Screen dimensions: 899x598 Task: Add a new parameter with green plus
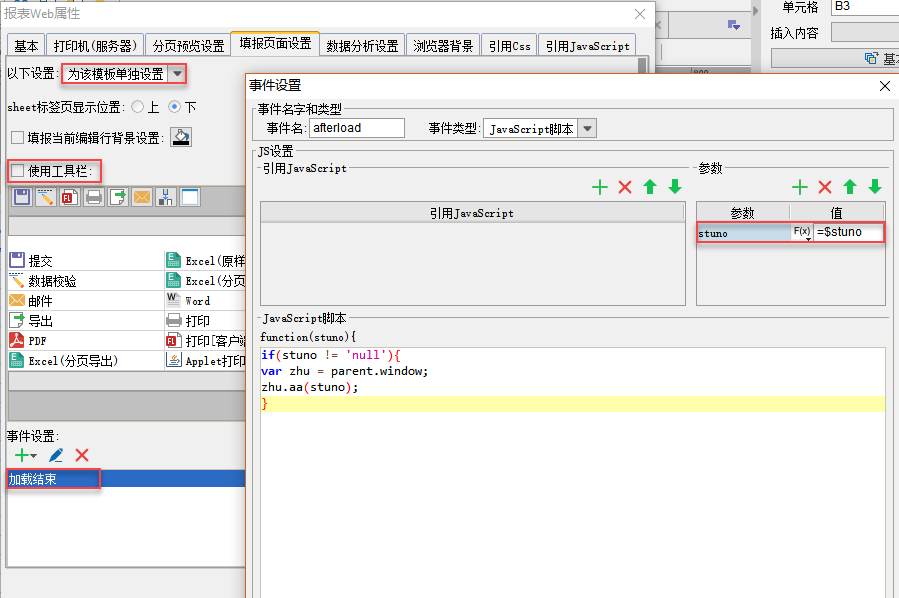pyautogui.click(x=800, y=187)
